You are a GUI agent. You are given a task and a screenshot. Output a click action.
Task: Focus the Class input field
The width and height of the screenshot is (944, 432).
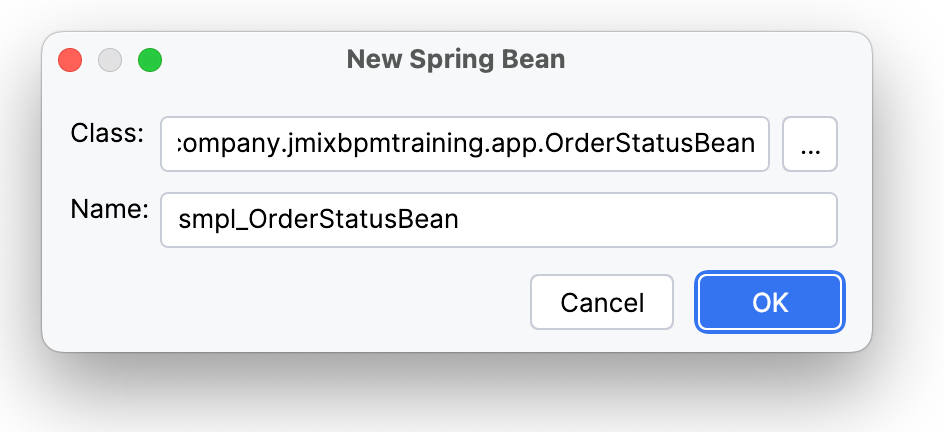(x=465, y=145)
